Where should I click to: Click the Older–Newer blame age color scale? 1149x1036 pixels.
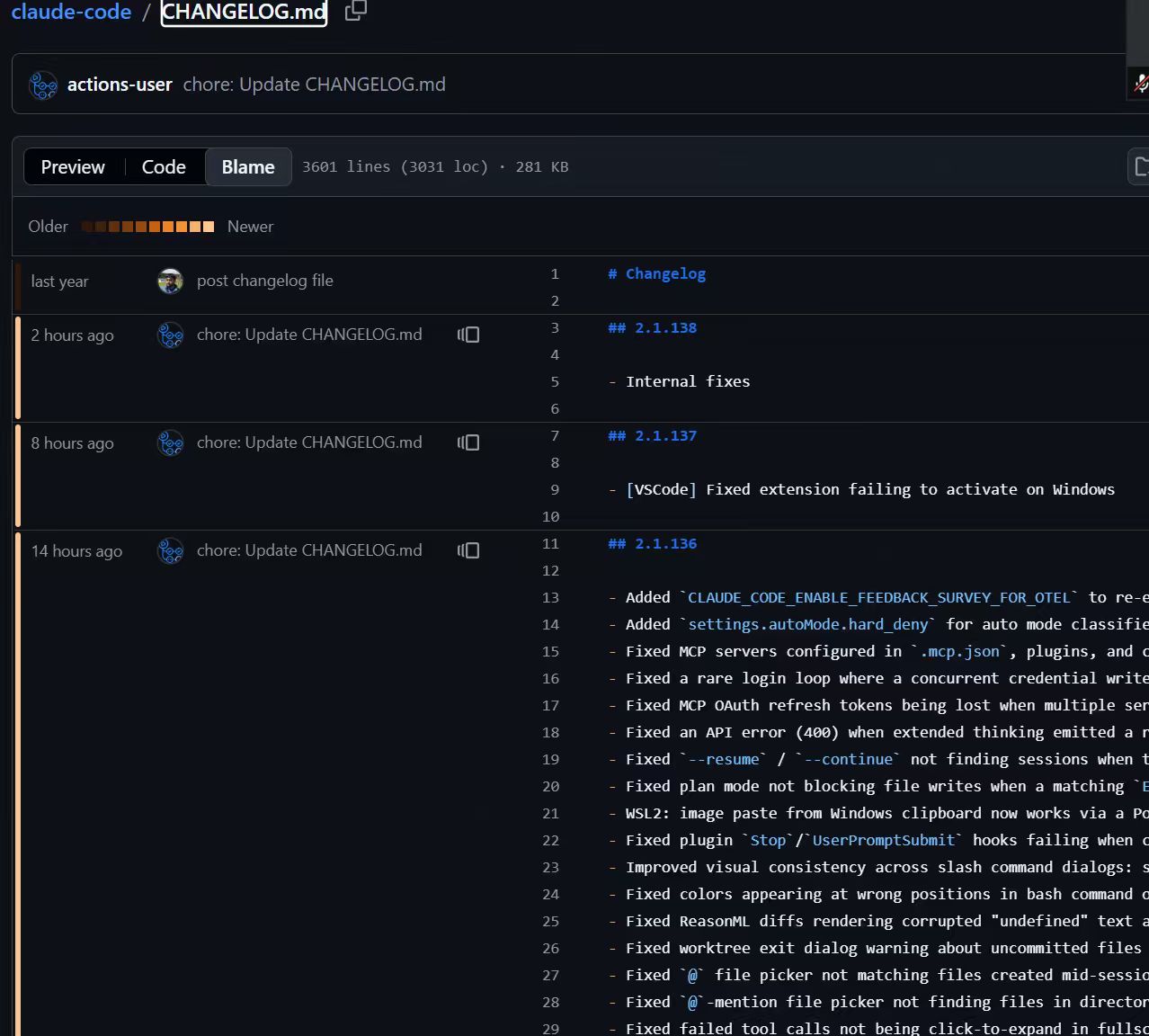[x=147, y=227]
